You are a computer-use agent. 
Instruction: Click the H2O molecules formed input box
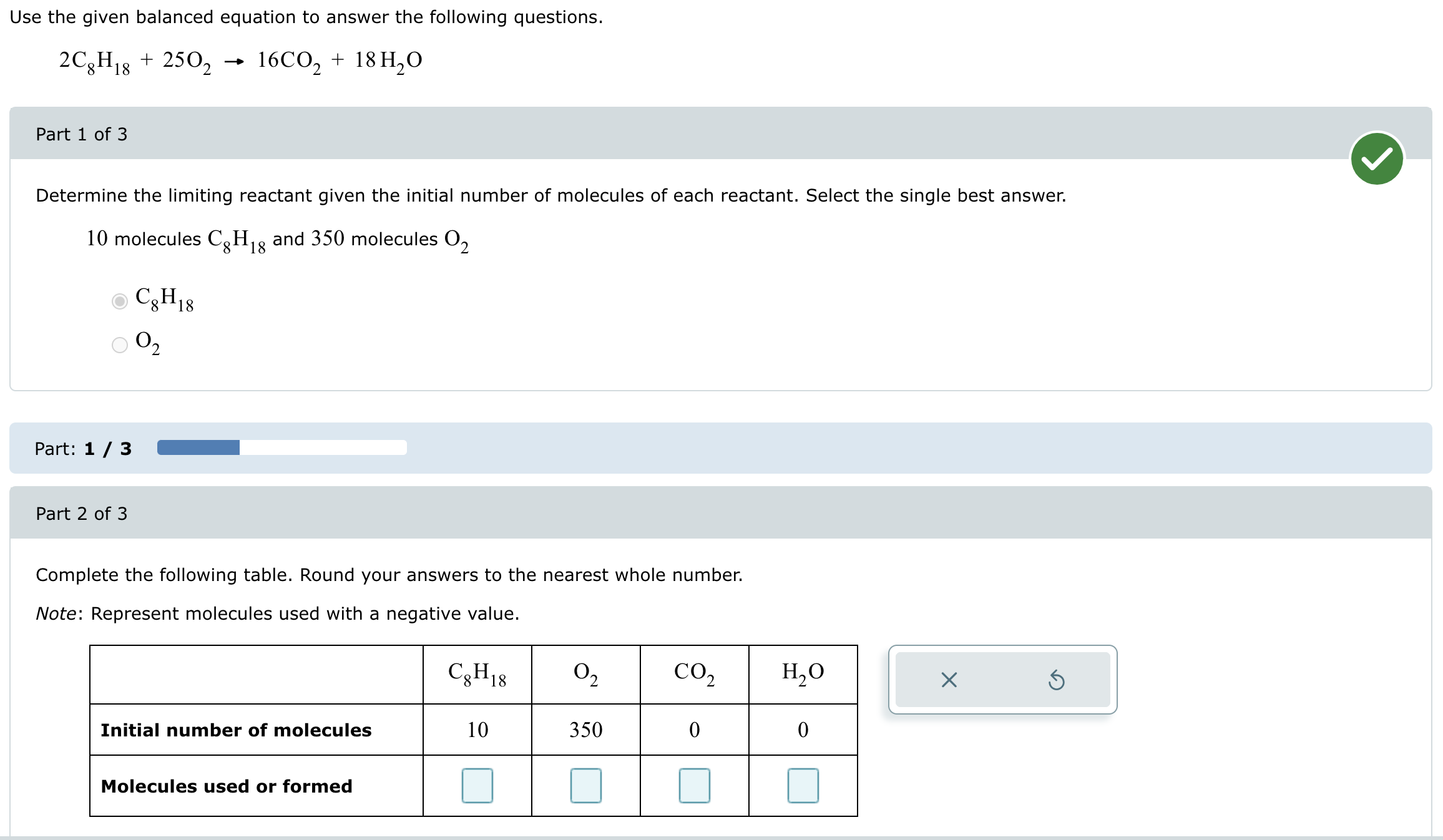(803, 786)
